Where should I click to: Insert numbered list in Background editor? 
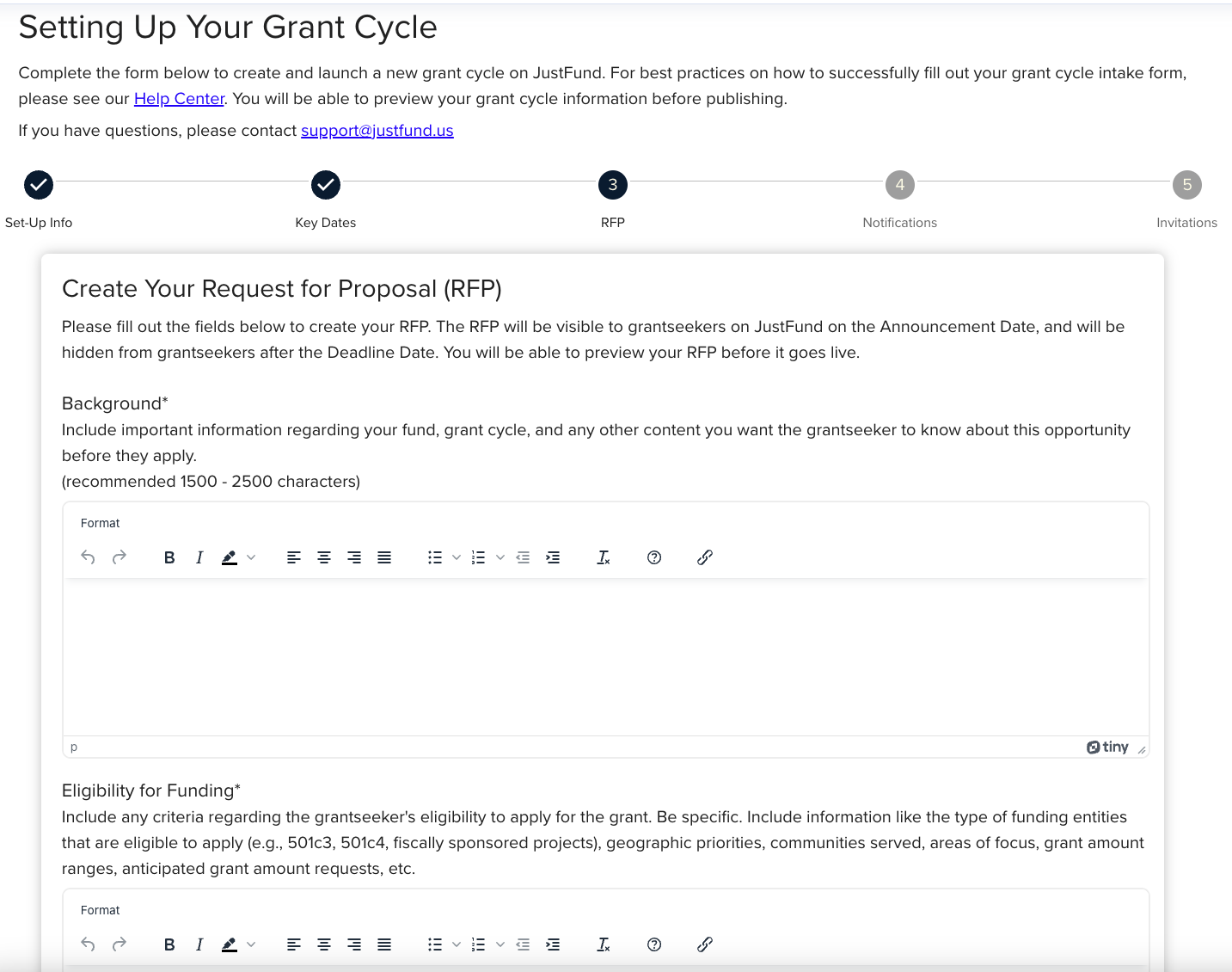click(479, 557)
